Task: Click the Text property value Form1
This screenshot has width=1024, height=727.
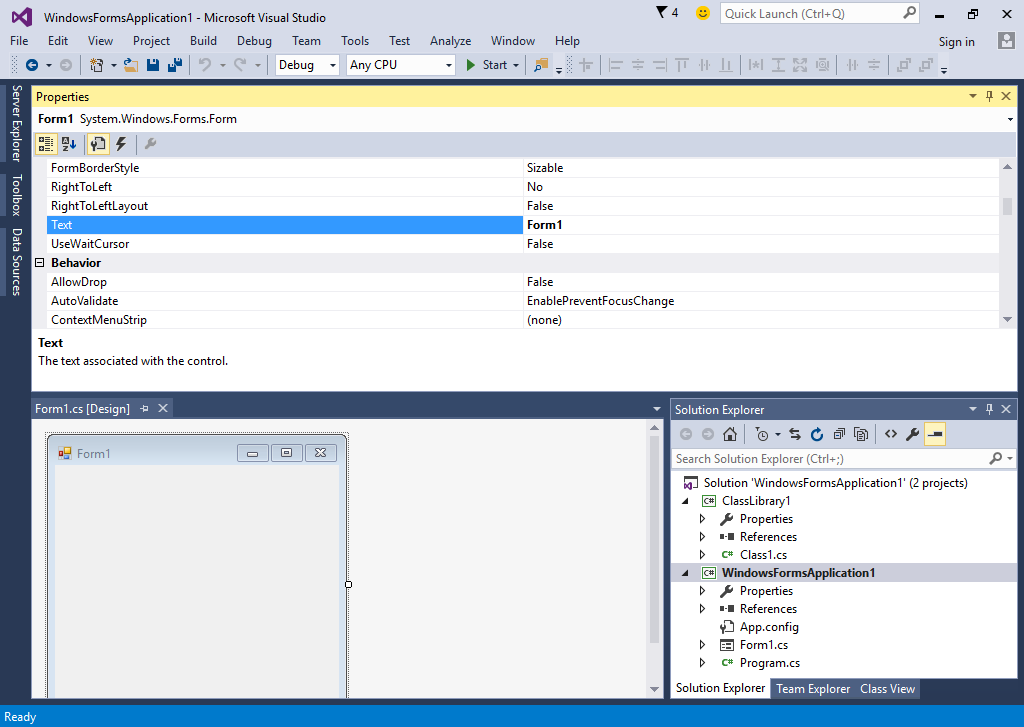Action: (x=544, y=225)
